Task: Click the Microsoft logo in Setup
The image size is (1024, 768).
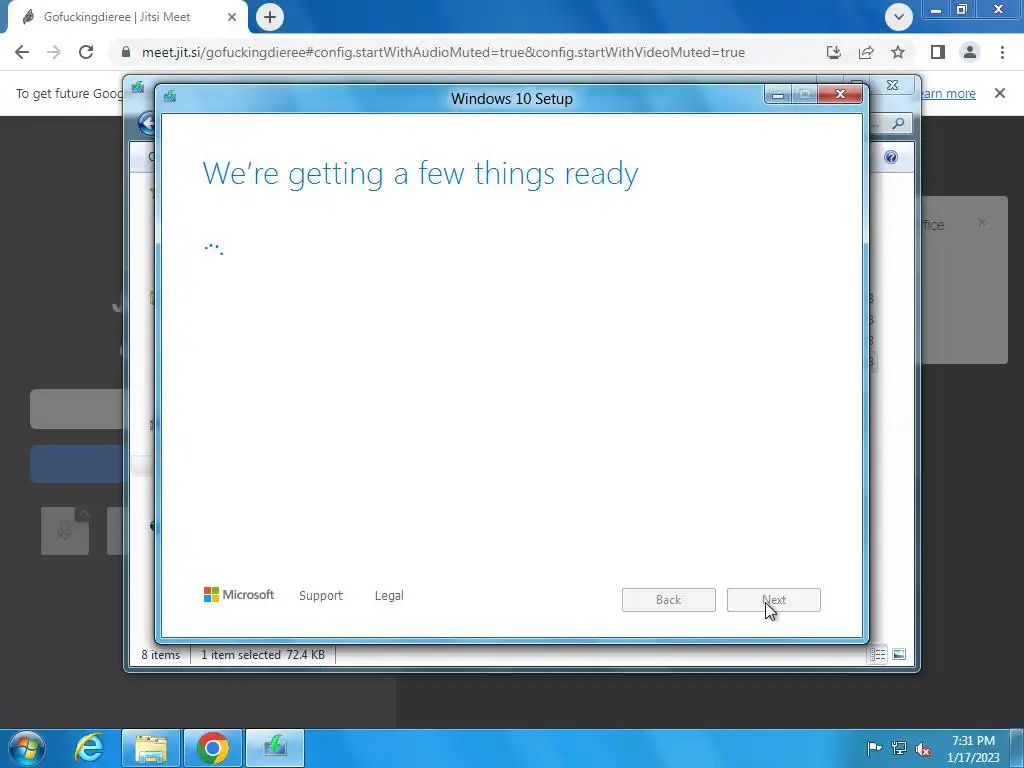Action: point(239,594)
